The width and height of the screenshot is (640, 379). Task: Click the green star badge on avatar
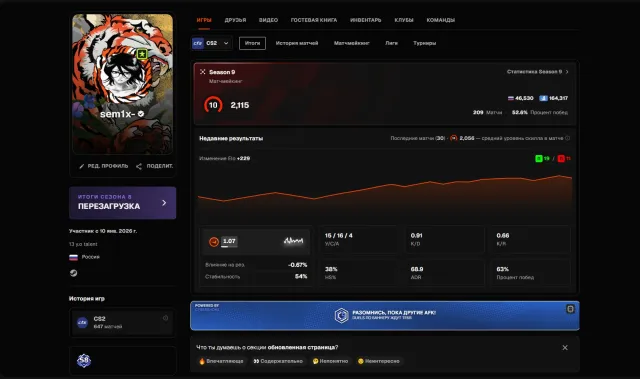[x=142, y=54]
